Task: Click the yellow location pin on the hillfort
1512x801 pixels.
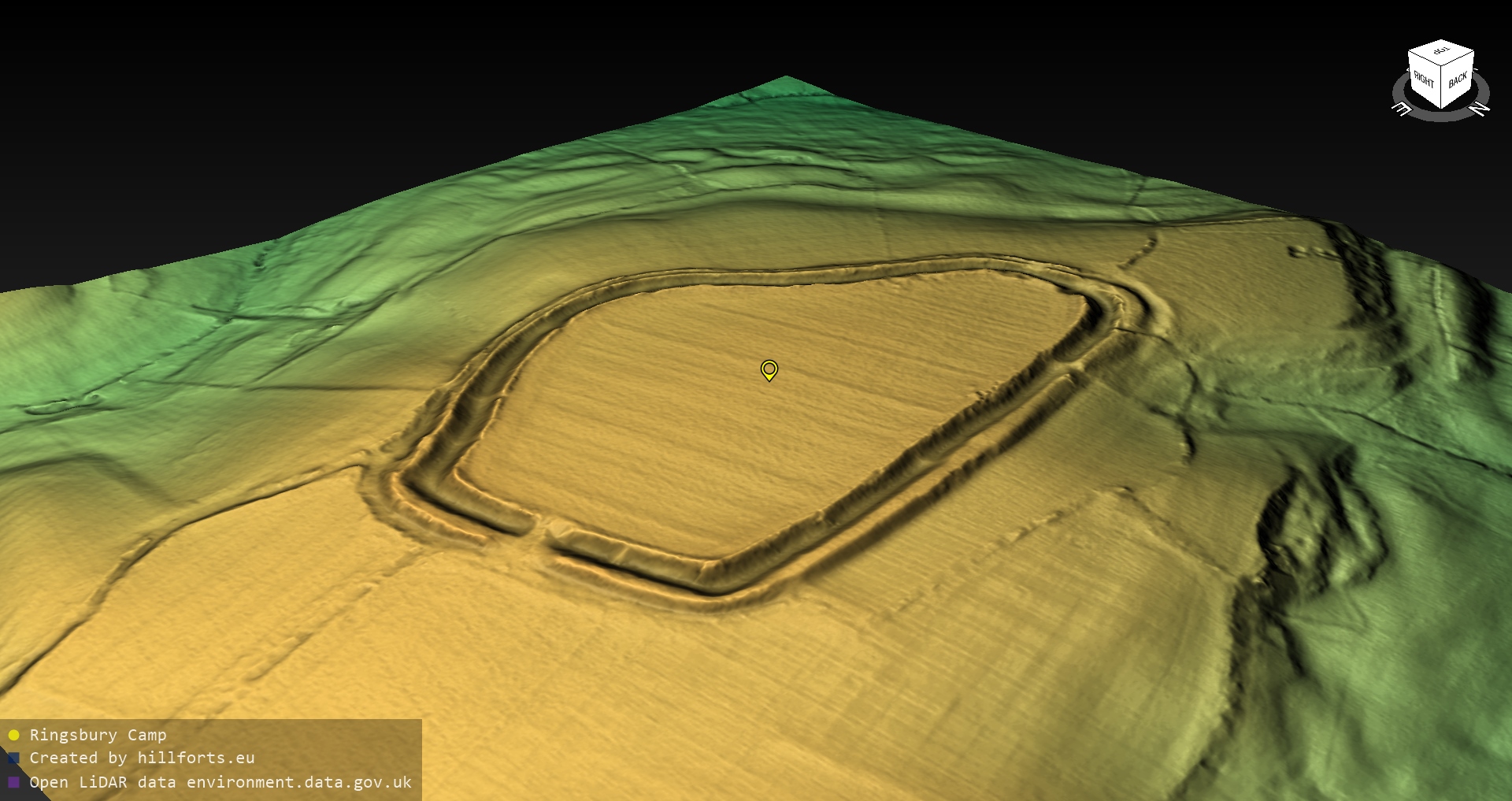Action: 769,369
